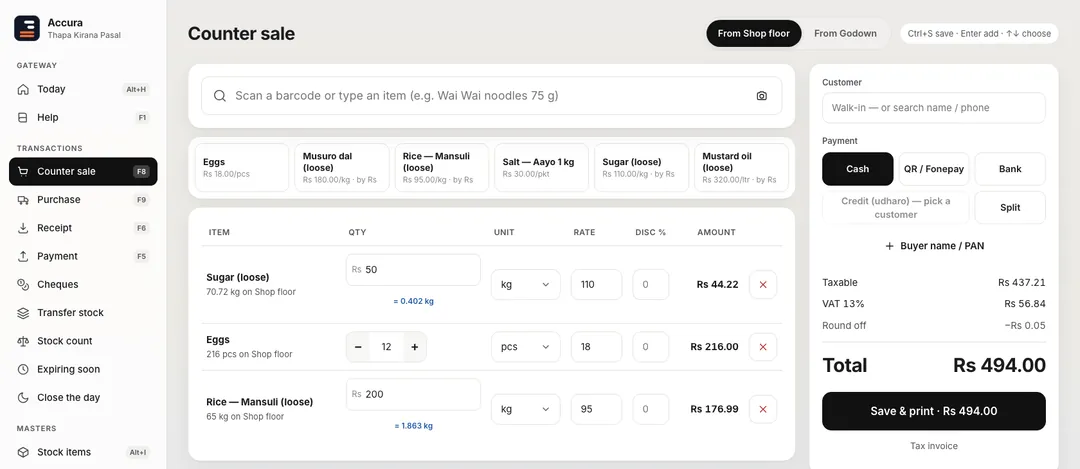Remove the Rice — Mansuli line item
The width and height of the screenshot is (1080, 469).
point(762,409)
